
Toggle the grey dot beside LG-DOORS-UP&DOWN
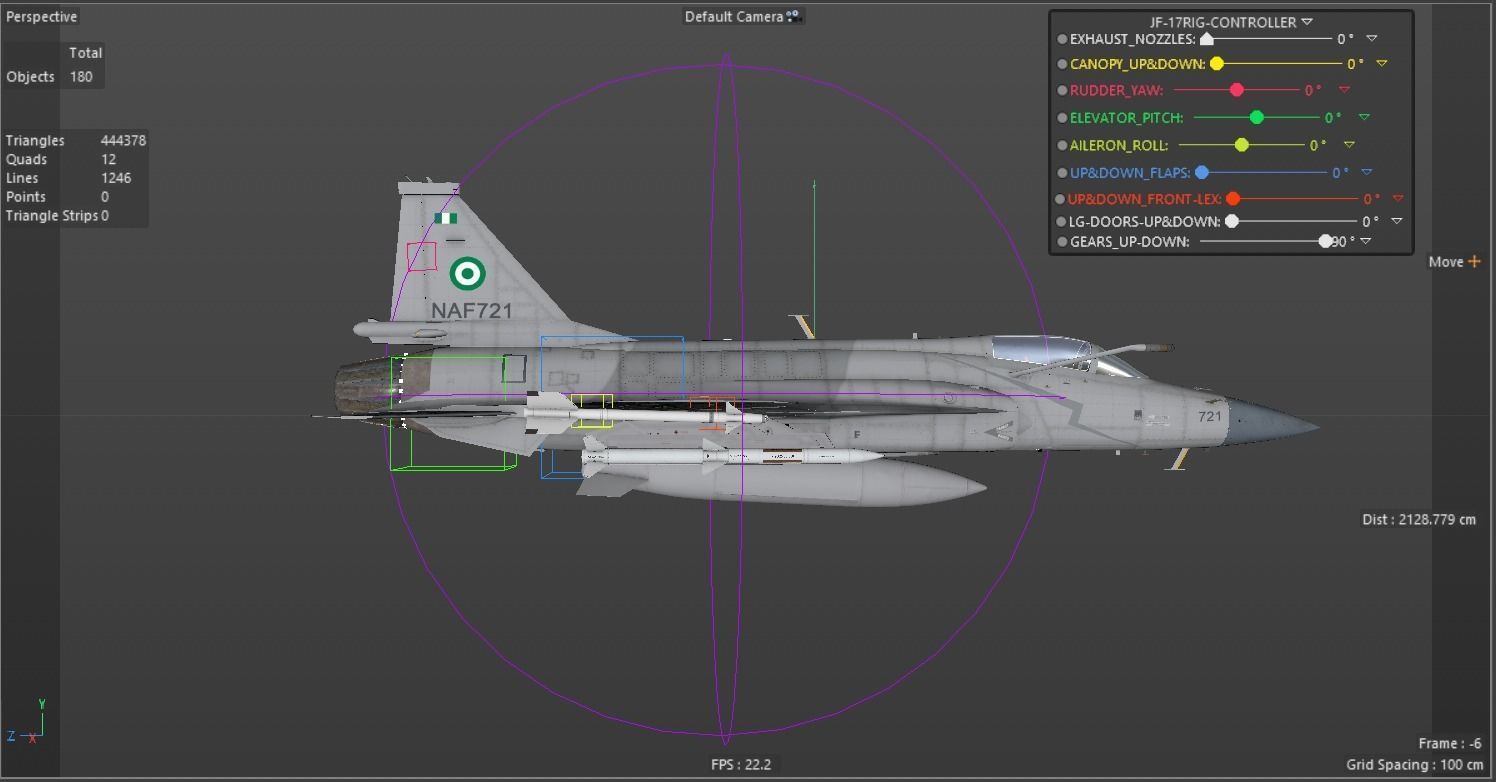(1061, 222)
